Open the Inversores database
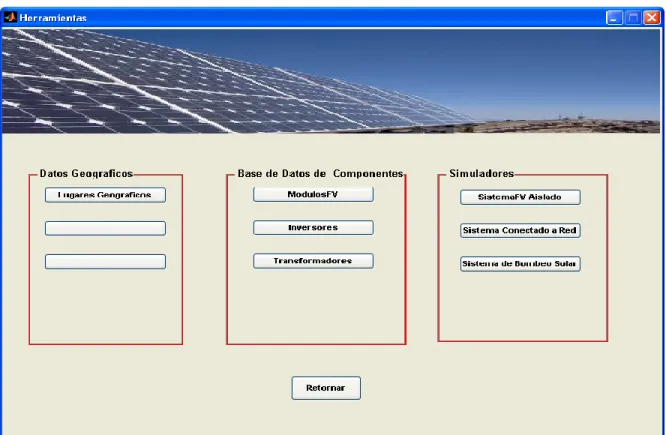The image size is (666, 435). pos(313,227)
